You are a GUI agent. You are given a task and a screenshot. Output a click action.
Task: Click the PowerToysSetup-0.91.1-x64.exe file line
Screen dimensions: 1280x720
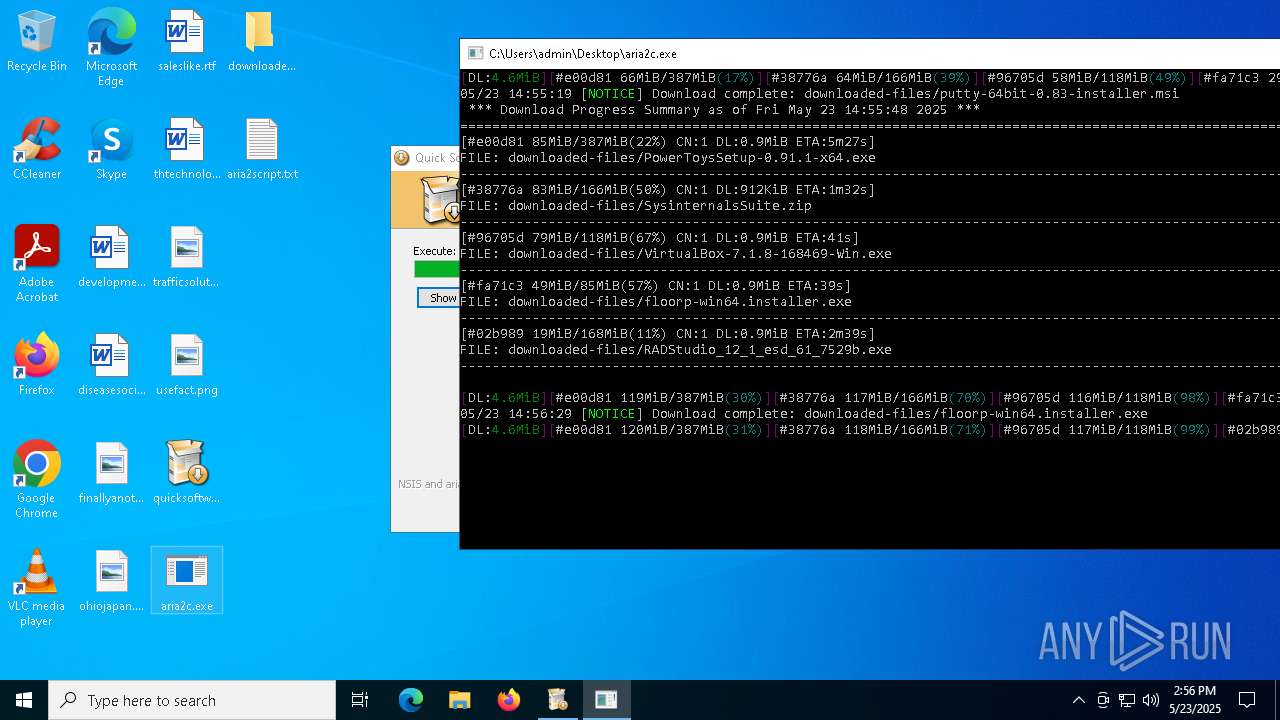click(668, 158)
